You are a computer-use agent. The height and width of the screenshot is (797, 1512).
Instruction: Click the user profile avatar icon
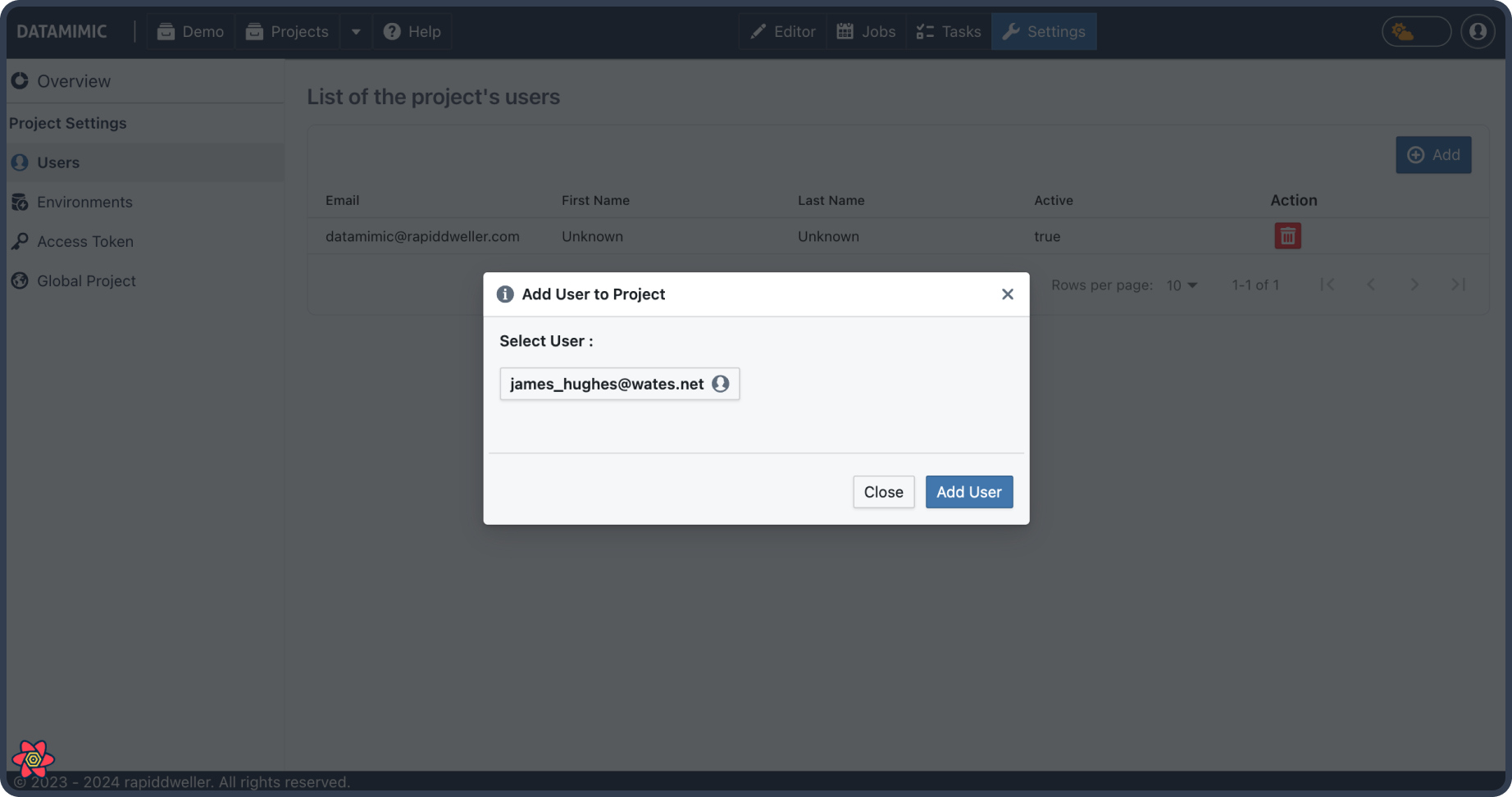[x=1478, y=32]
